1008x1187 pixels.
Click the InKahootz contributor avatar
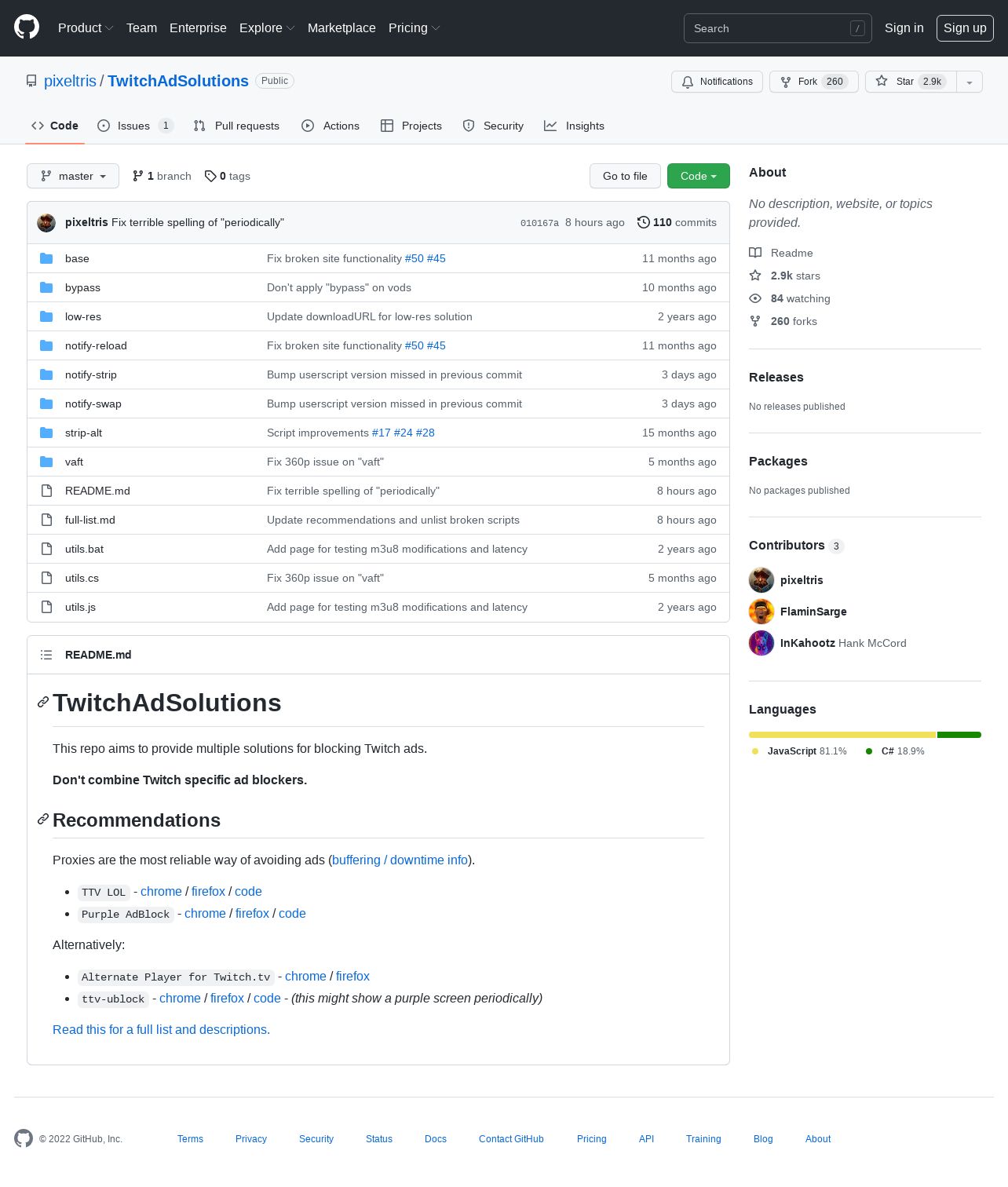point(761,643)
